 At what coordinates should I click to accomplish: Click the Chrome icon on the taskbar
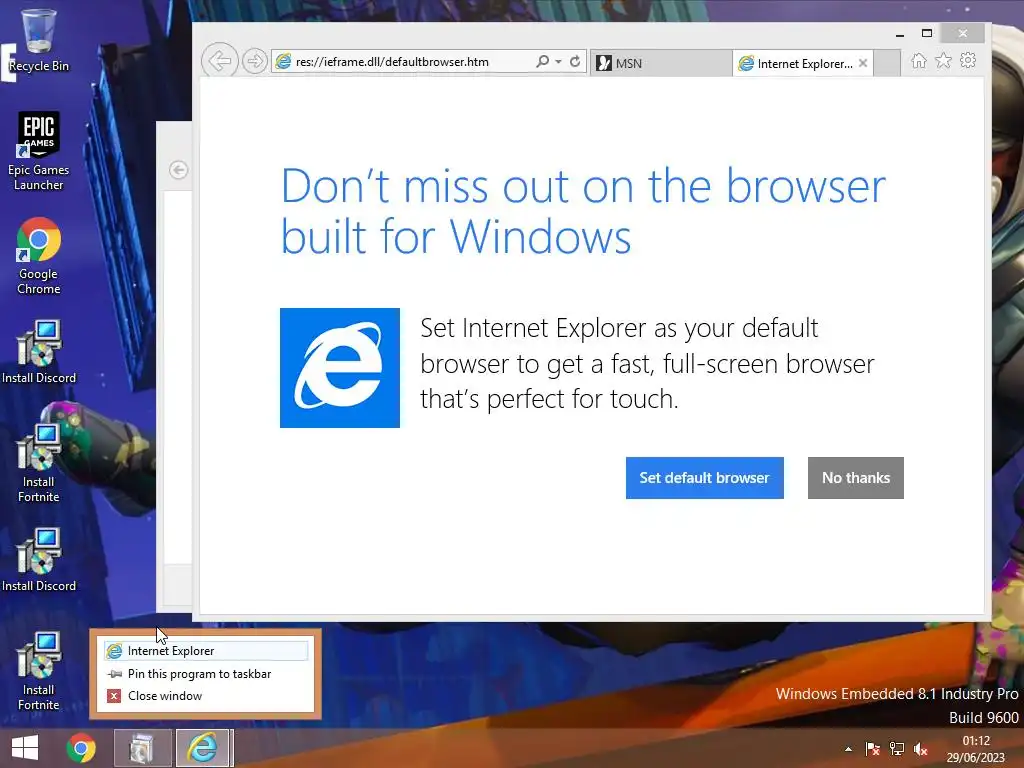(81, 748)
